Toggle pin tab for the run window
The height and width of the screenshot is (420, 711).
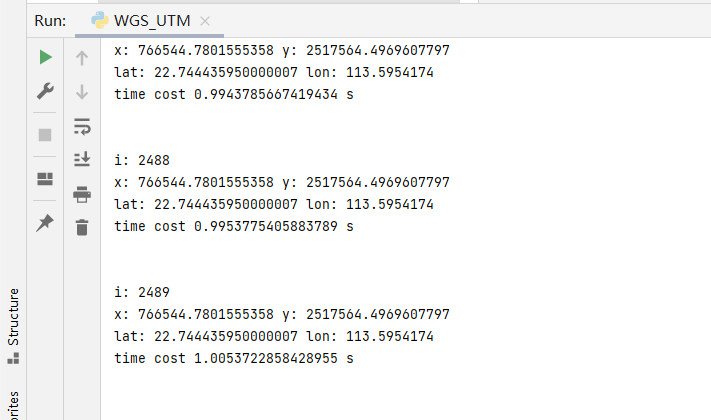(45, 223)
